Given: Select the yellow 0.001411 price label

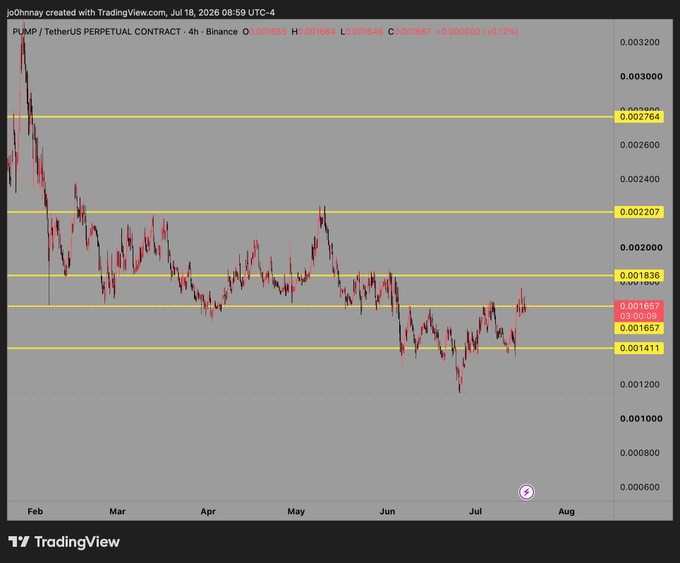Looking at the screenshot, I should (x=639, y=348).
